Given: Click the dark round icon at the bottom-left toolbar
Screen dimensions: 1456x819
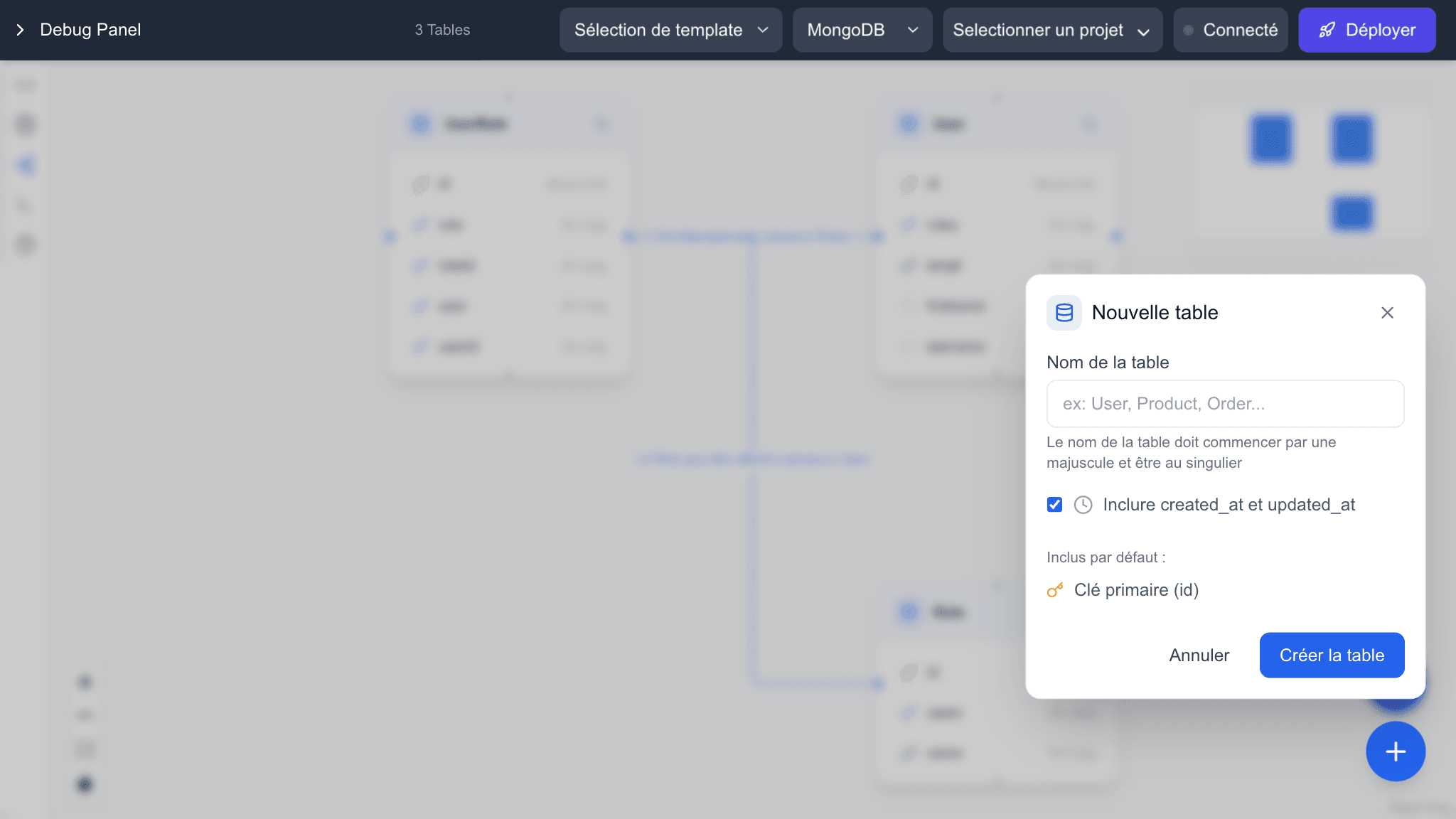Looking at the screenshot, I should pyautogui.click(x=85, y=785).
